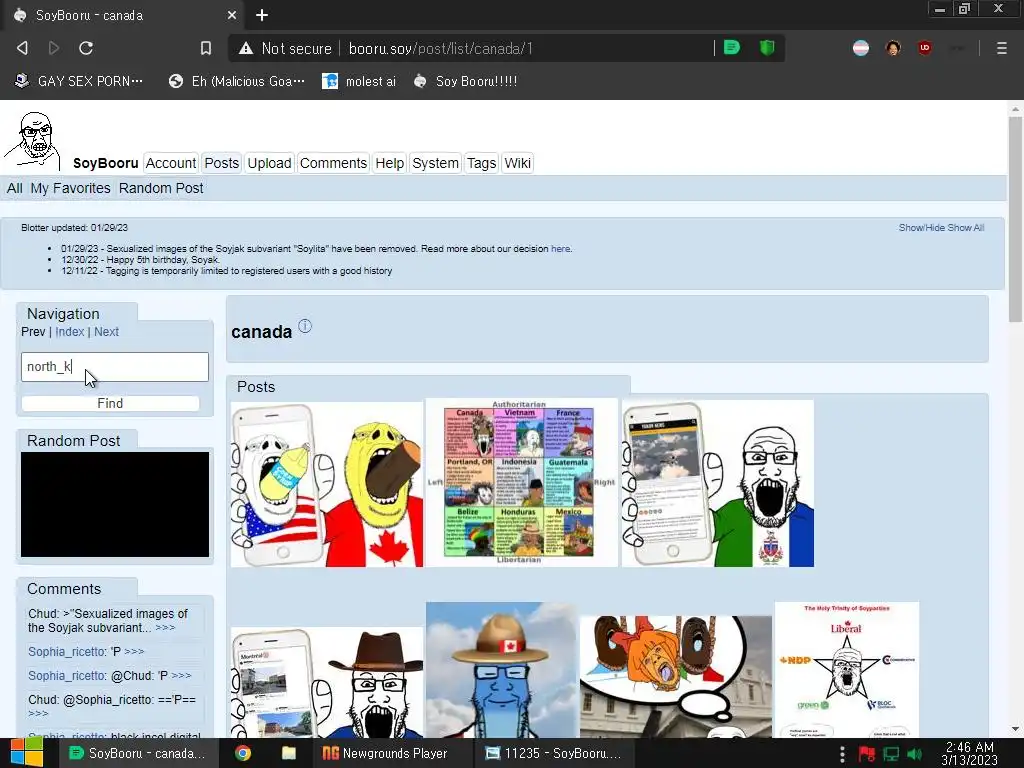The width and height of the screenshot is (1024, 768).
Task: Open the green chat extension icon in the address bar
Action: pos(732,48)
